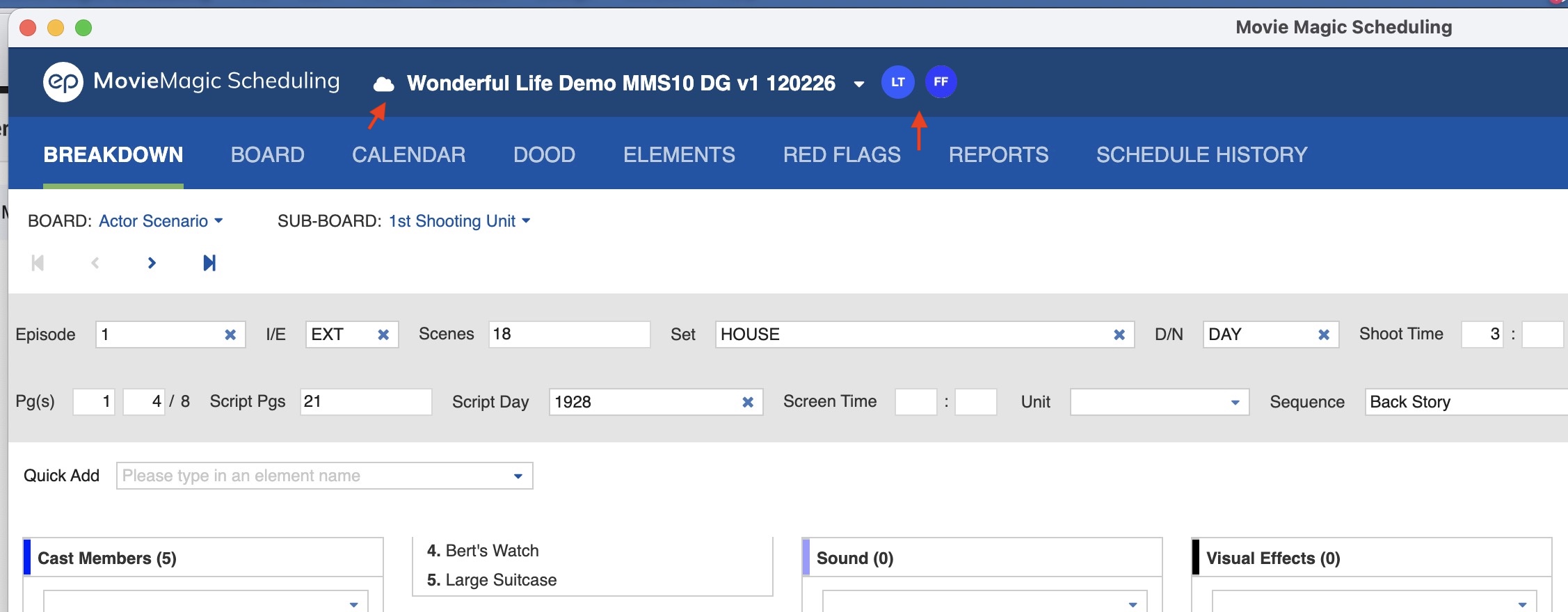Switch to the RED FLAGS tab
The image size is (1568, 612).
pos(842,154)
